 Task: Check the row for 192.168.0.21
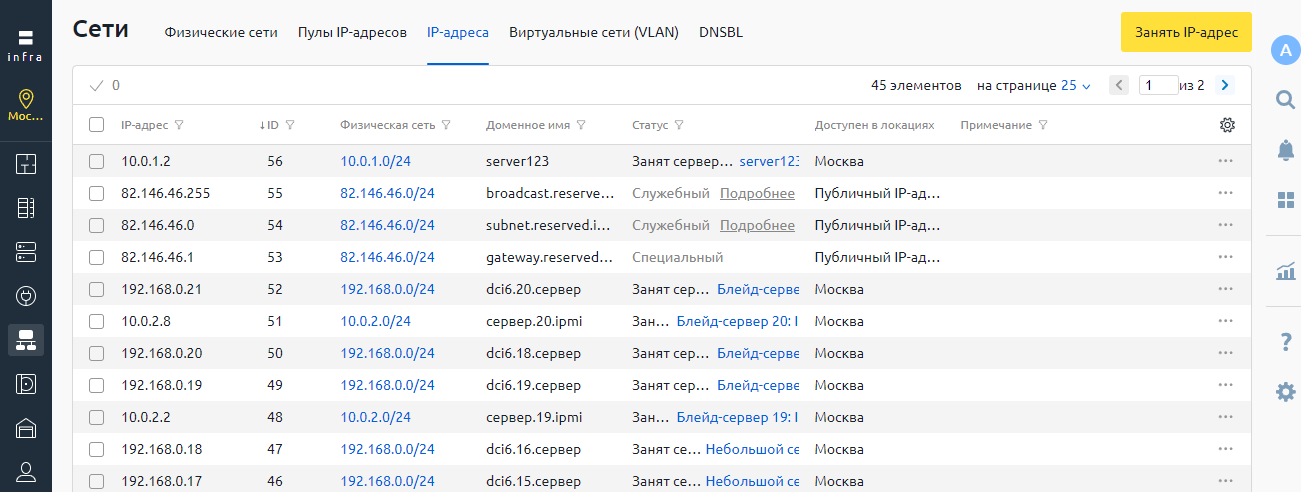point(96,289)
